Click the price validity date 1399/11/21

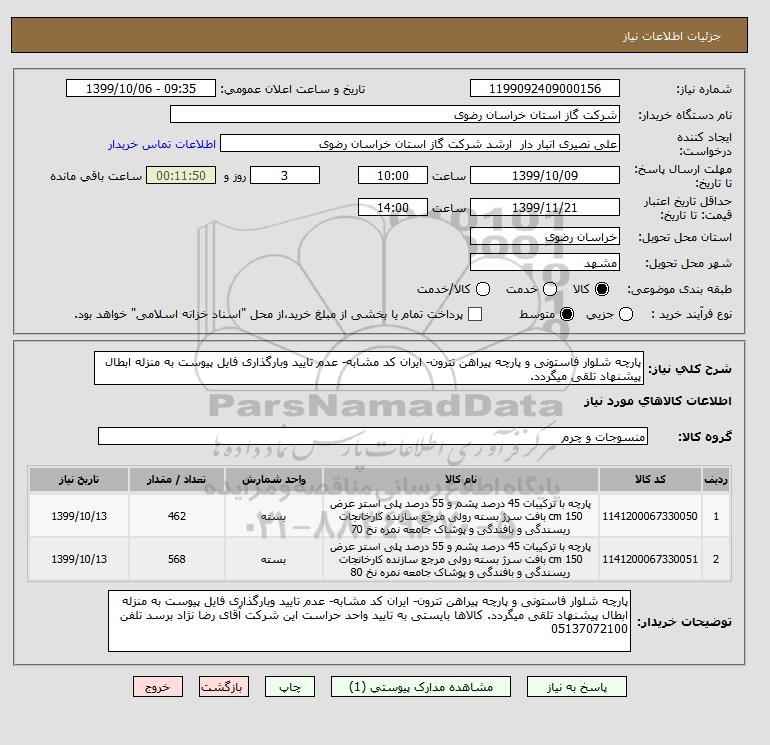click(545, 207)
